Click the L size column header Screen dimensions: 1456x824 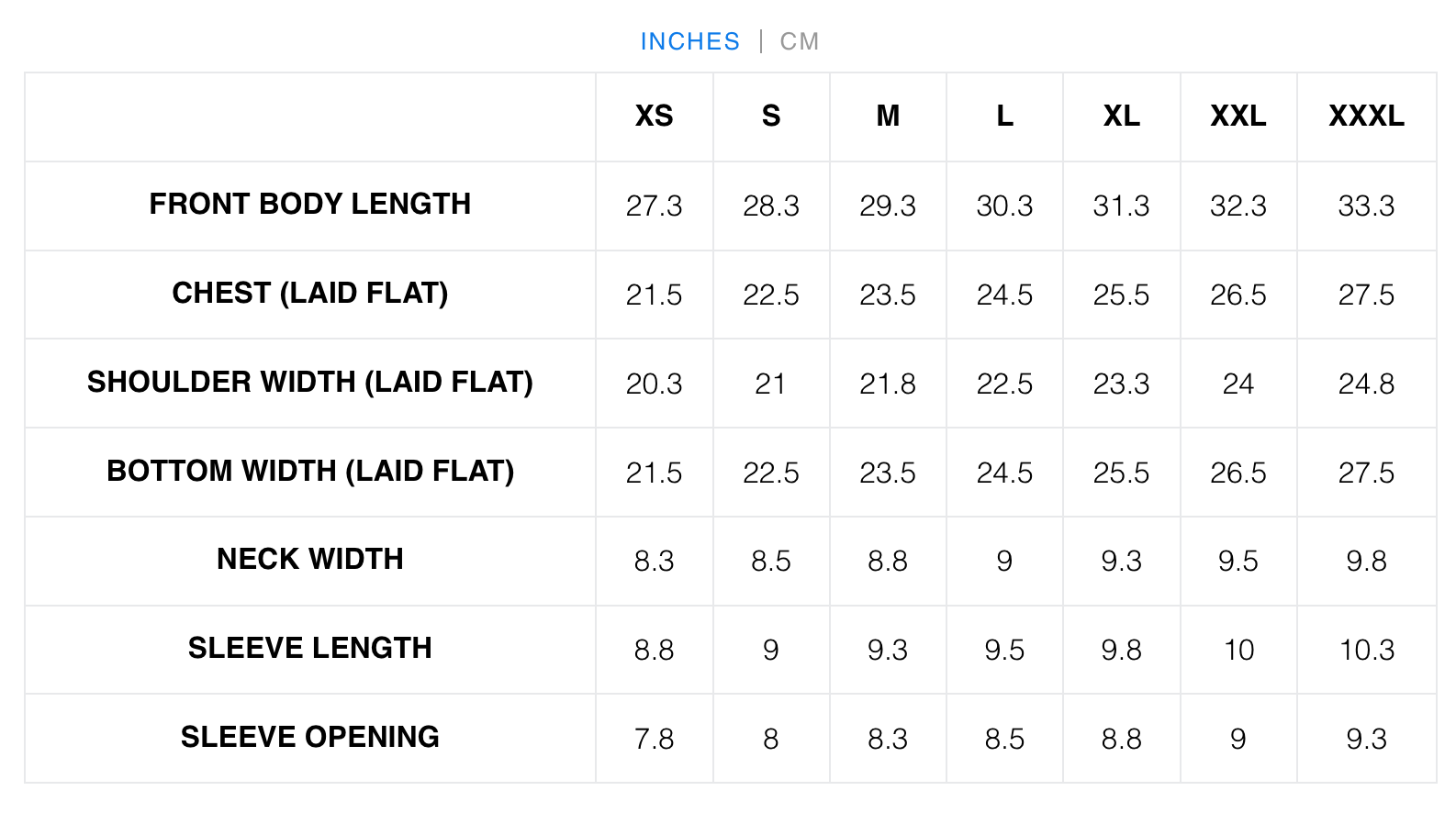tap(1004, 117)
